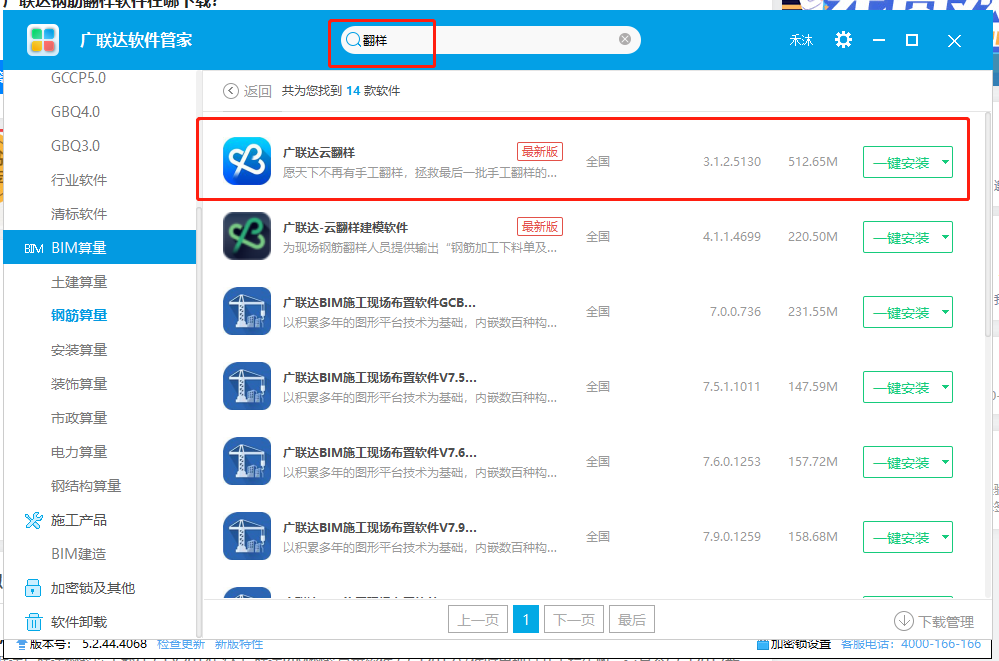Open 电力算量 category
This screenshot has width=999, height=661.
click(79, 452)
